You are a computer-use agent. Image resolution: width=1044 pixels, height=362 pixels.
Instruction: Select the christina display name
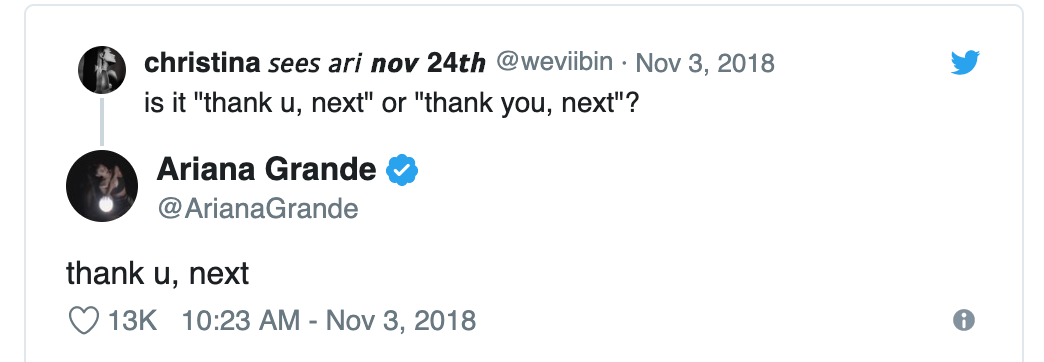click(202, 63)
